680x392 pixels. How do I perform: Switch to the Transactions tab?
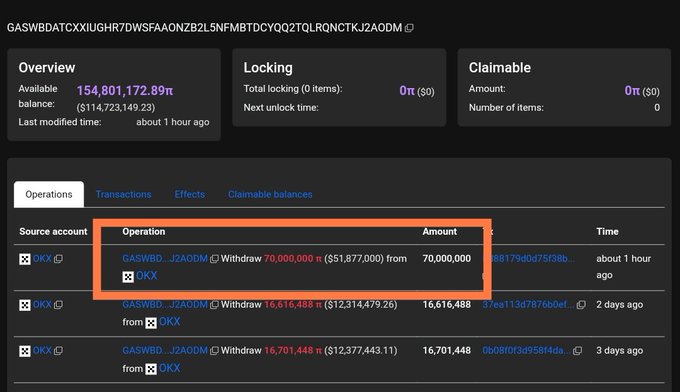(x=124, y=194)
